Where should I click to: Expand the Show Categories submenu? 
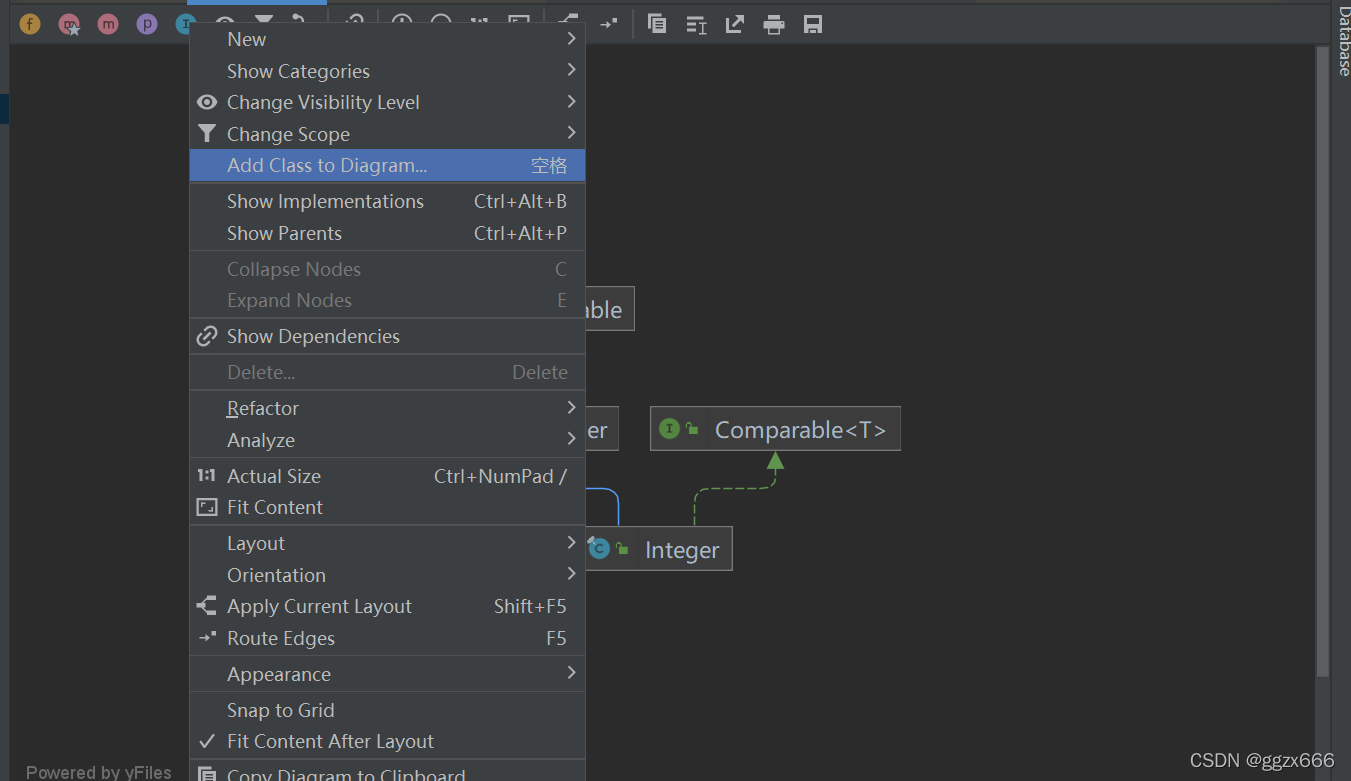click(387, 71)
